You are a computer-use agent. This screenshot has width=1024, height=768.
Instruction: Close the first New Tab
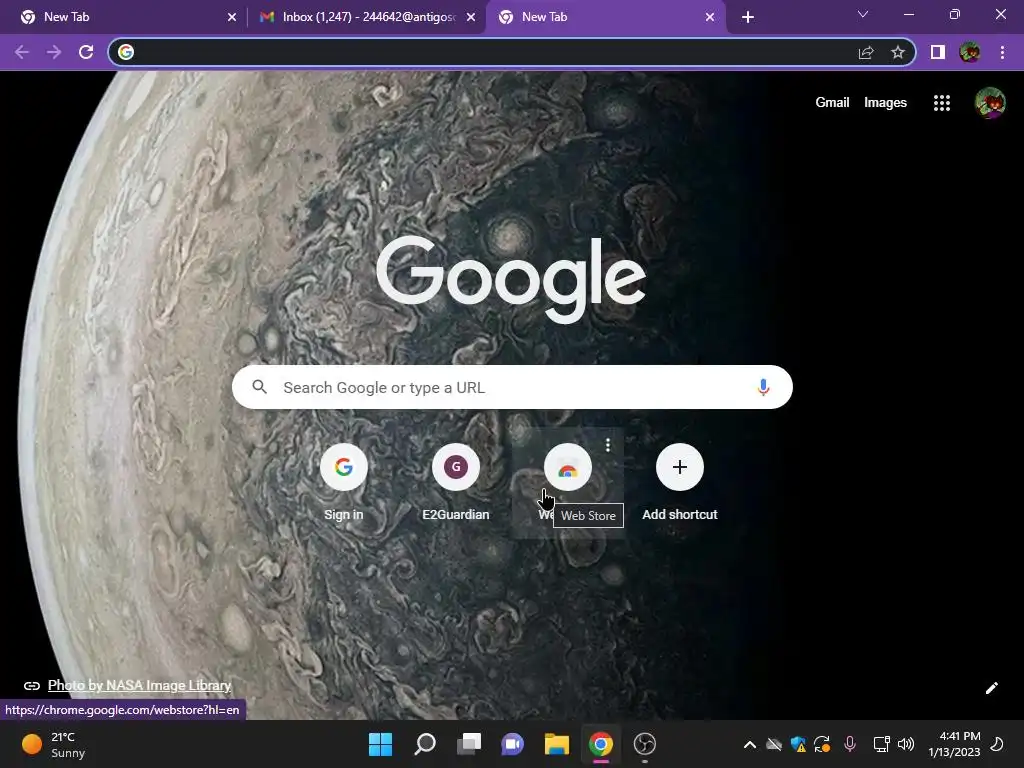coord(232,17)
